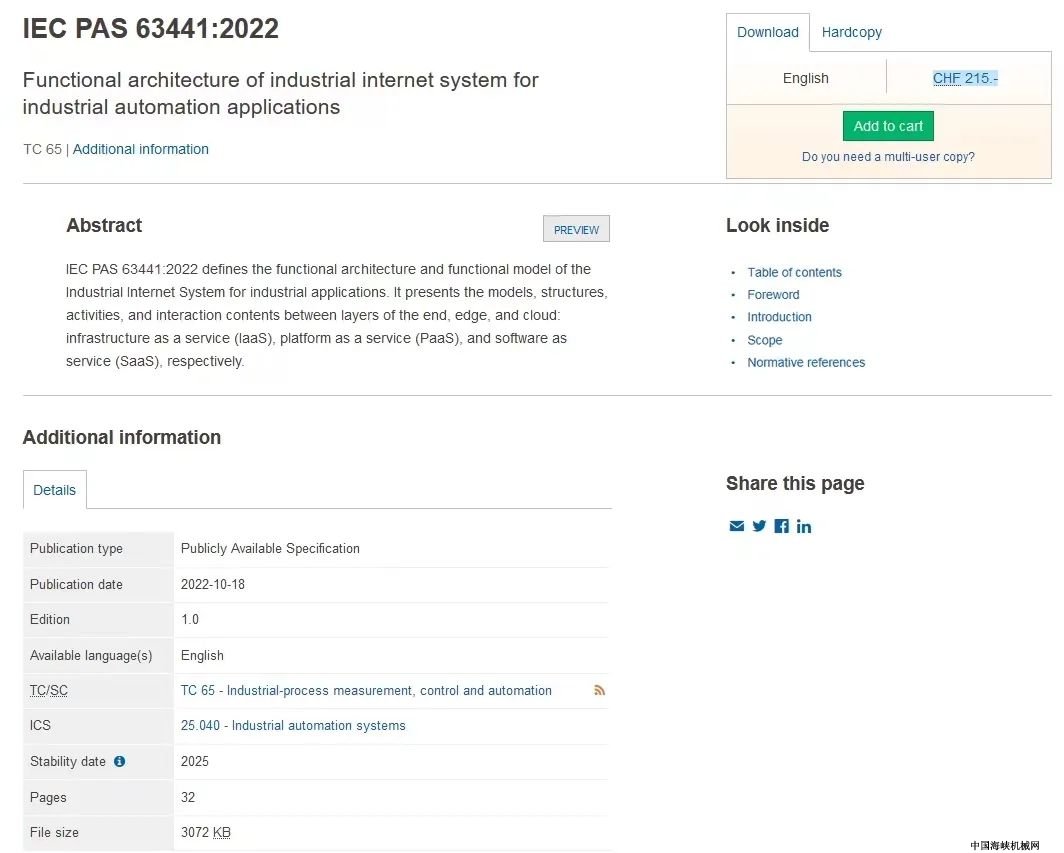This screenshot has height=853, width=1064.
Task: Open Normative references link
Action: click(806, 362)
